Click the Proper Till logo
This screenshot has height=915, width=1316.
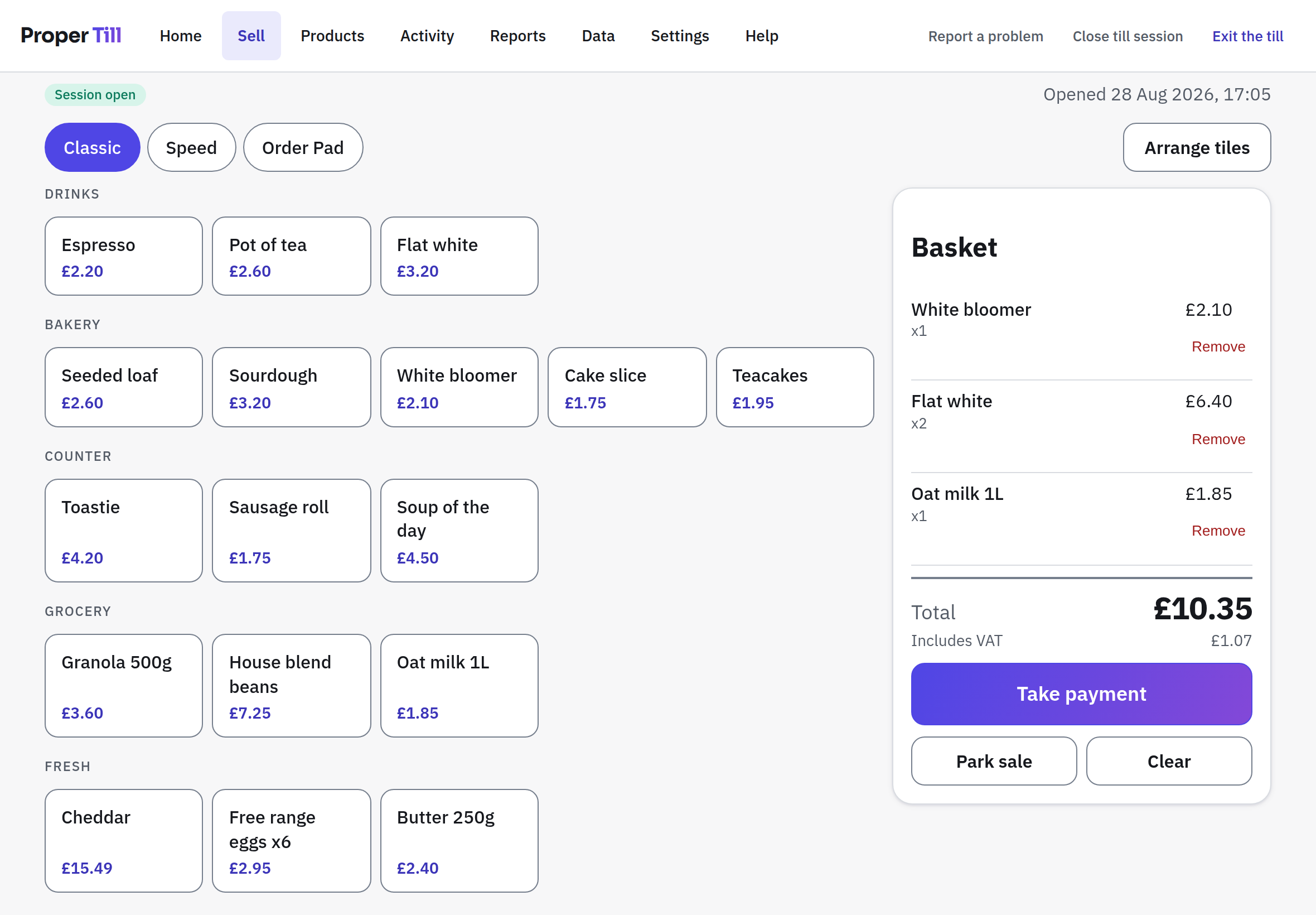71,36
